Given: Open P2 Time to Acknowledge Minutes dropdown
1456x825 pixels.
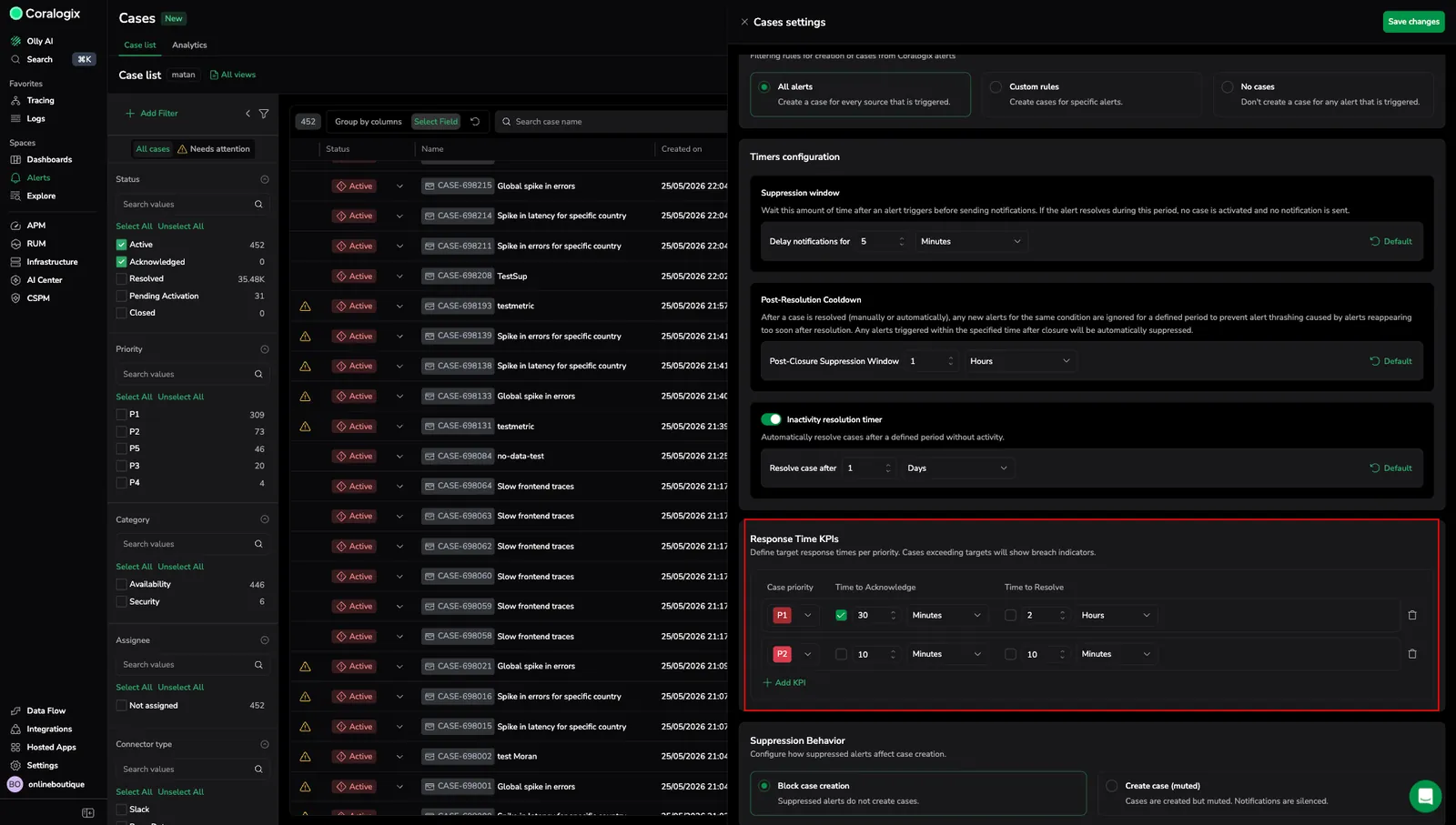Looking at the screenshot, I should [947, 654].
